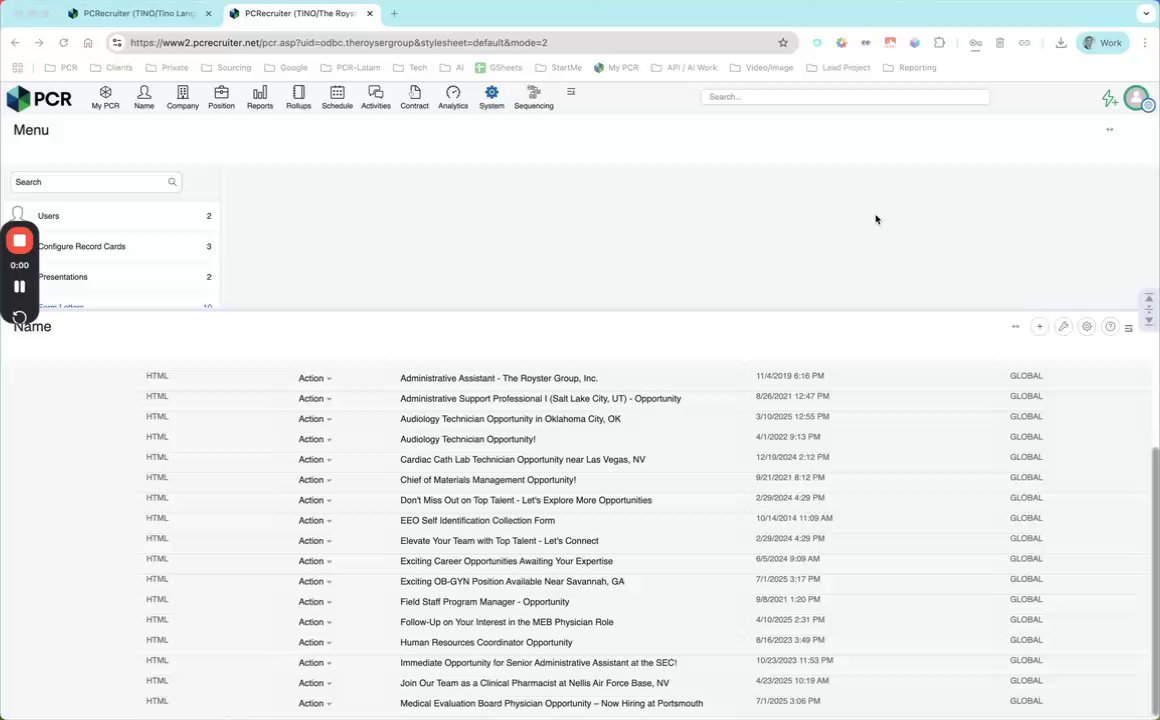Click the plus add button in Name panel

1039,326
